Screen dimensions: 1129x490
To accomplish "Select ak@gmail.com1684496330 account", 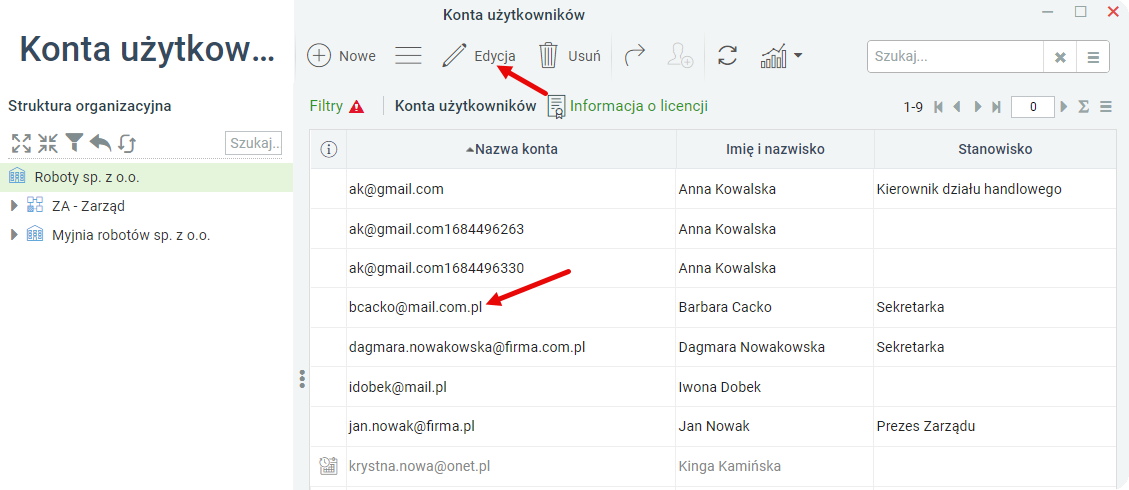I will click(x=436, y=268).
